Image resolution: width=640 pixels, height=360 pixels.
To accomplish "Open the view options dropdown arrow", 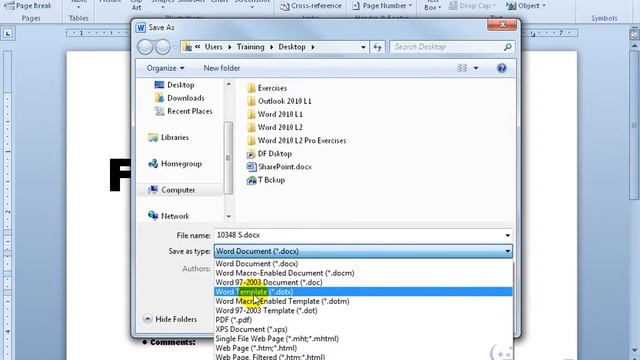I will coord(476,68).
